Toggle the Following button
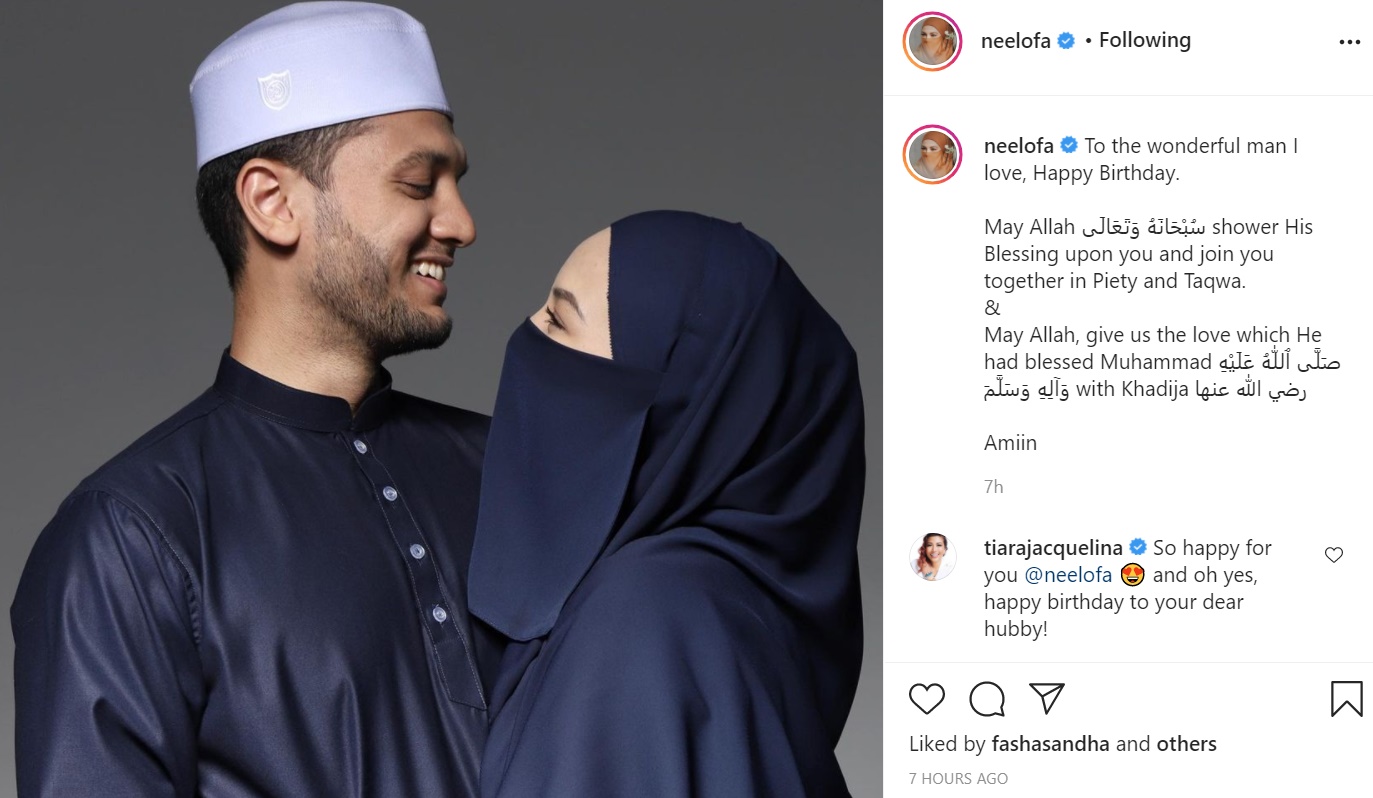This screenshot has height=798, width=1373. (x=1145, y=41)
